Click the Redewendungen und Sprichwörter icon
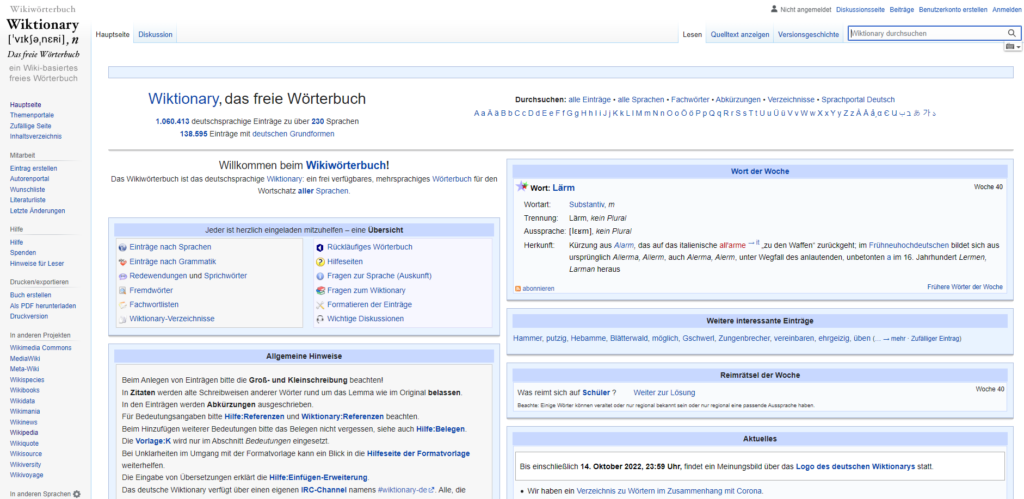 [122, 276]
